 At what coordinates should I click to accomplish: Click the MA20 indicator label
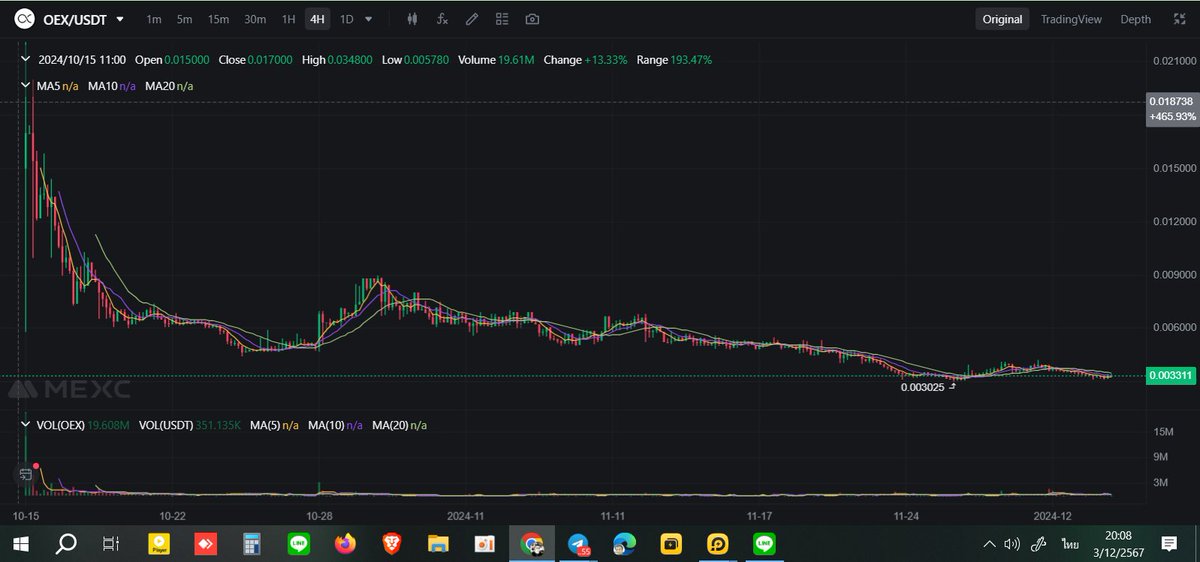[169, 87]
